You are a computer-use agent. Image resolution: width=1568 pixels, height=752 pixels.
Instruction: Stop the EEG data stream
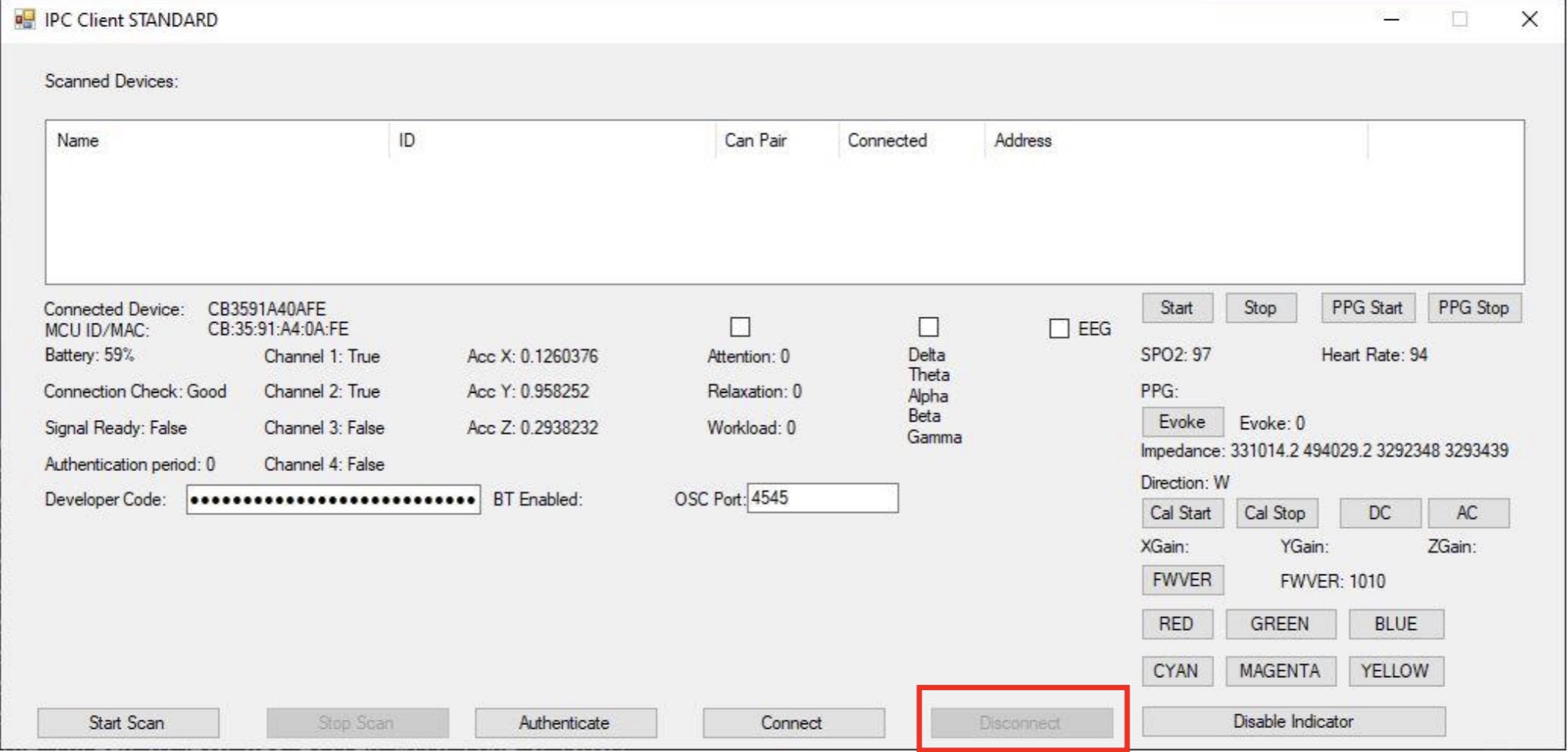coord(1260,307)
